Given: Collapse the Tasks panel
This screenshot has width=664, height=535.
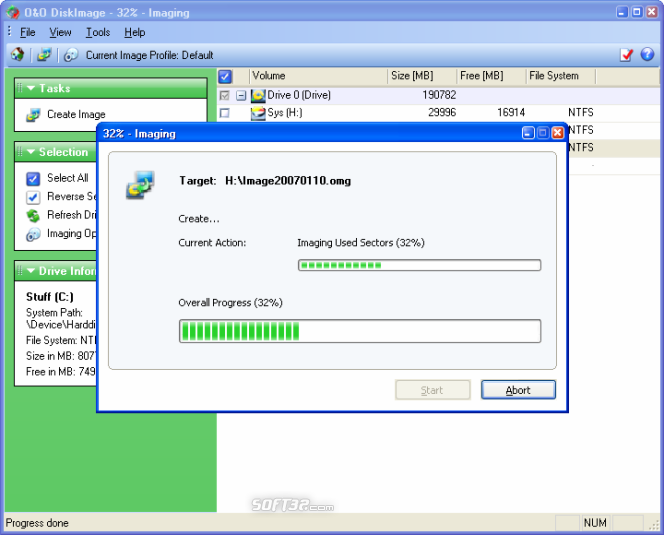Looking at the screenshot, I should 31,88.
